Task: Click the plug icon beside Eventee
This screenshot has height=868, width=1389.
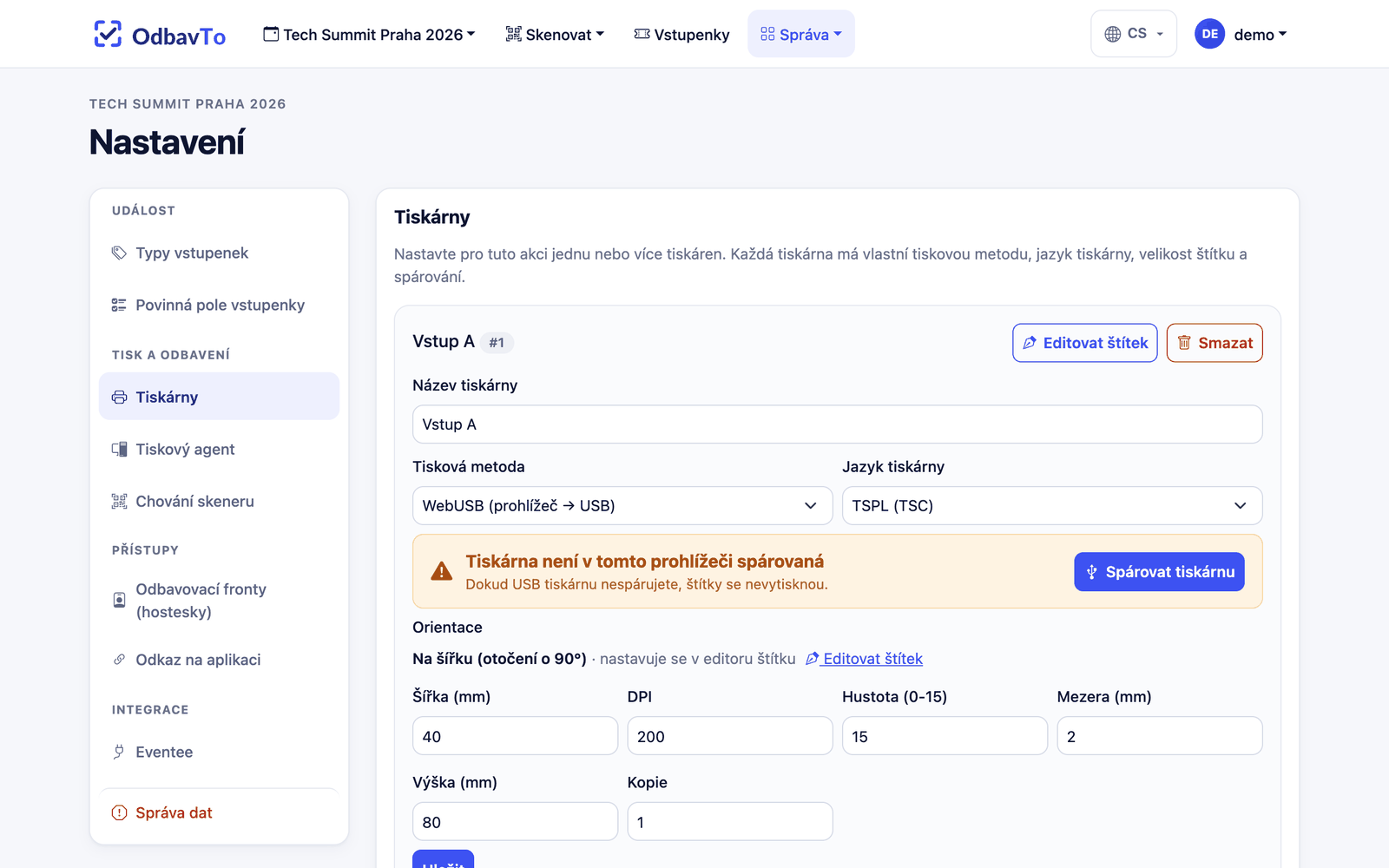Action: point(119,752)
